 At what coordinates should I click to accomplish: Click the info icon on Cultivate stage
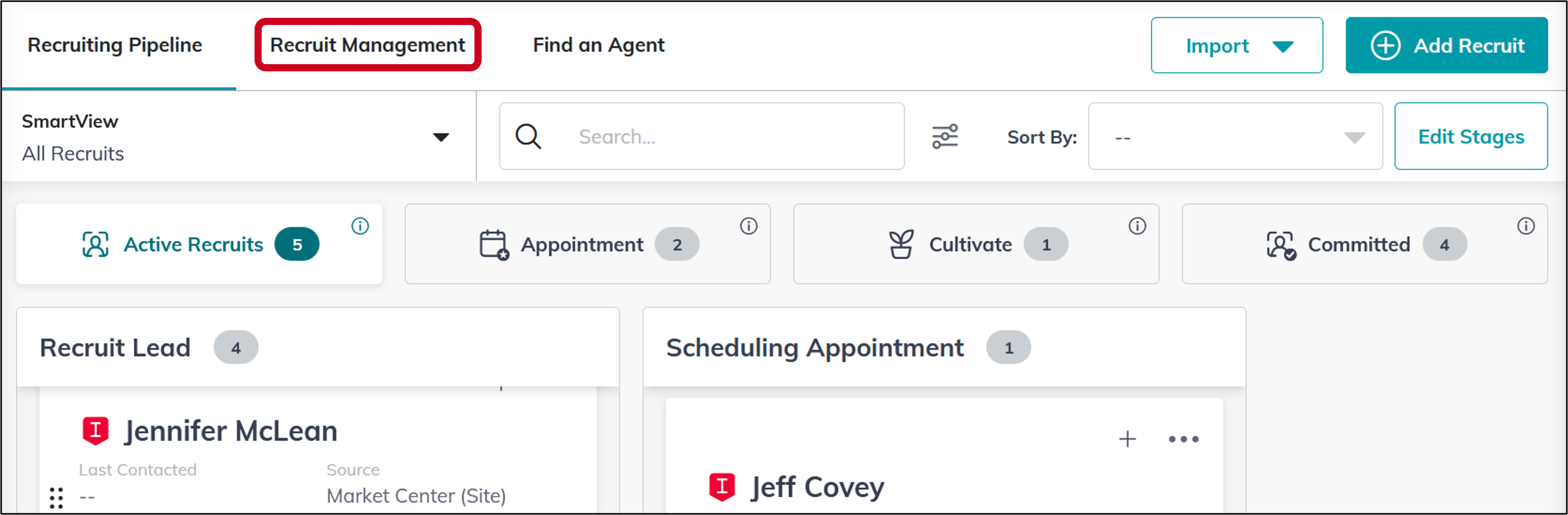tap(1138, 227)
